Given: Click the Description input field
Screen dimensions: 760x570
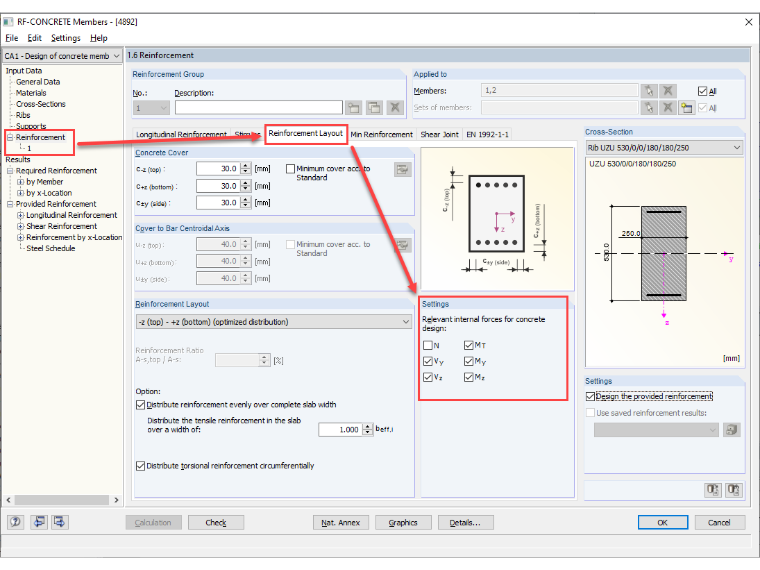Looking at the screenshot, I should click(x=259, y=108).
